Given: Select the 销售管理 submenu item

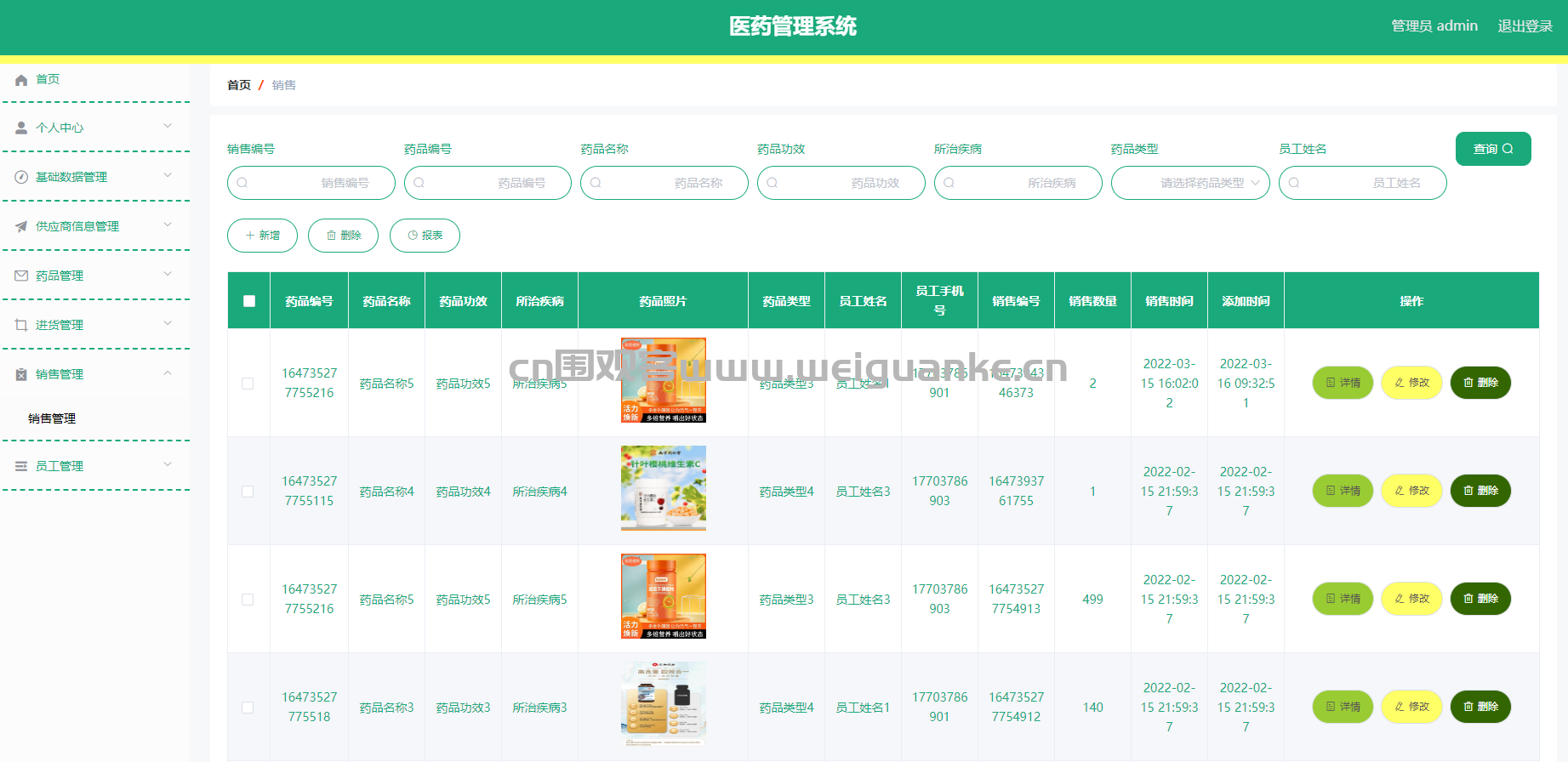Looking at the screenshot, I should (52, 418).
